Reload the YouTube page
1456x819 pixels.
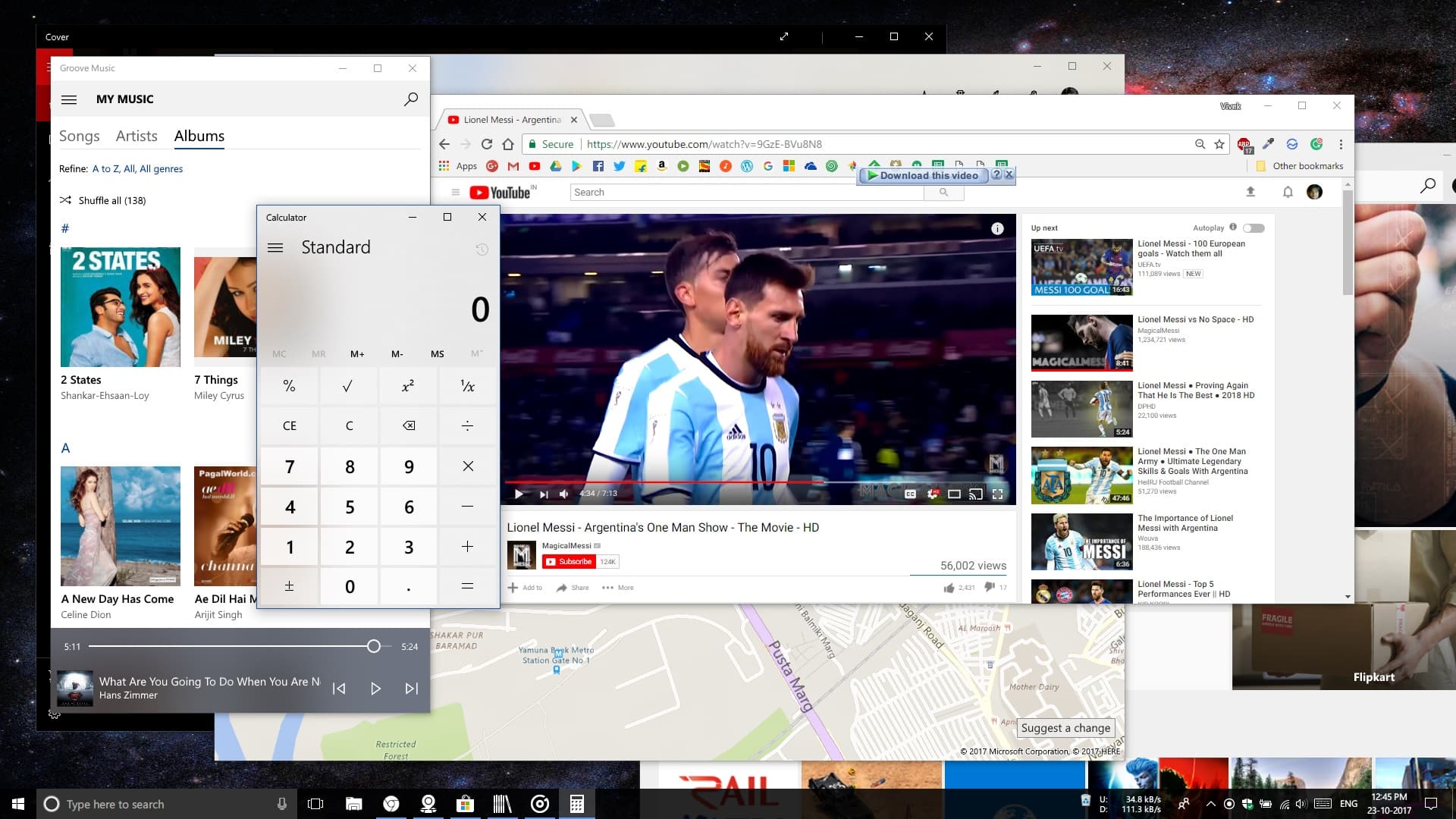coord(487,144)
